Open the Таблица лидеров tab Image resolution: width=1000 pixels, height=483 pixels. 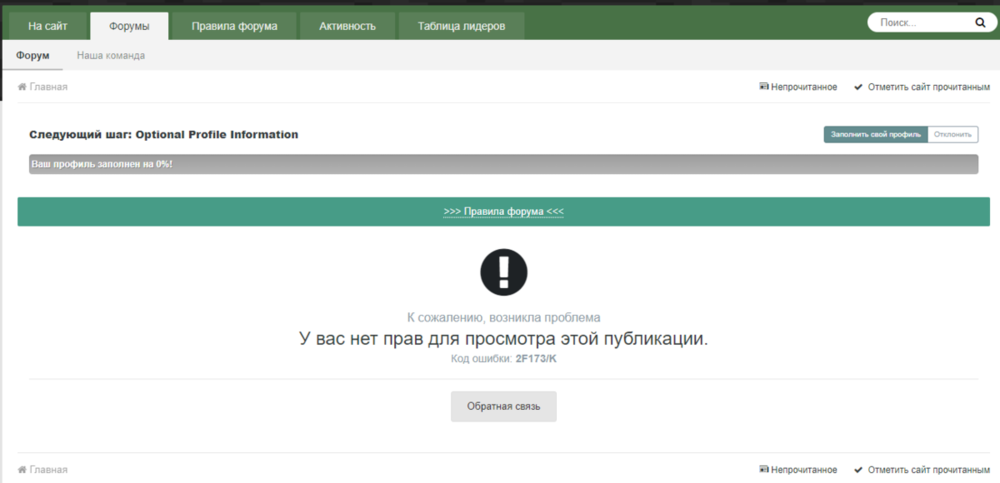[462, 26]
